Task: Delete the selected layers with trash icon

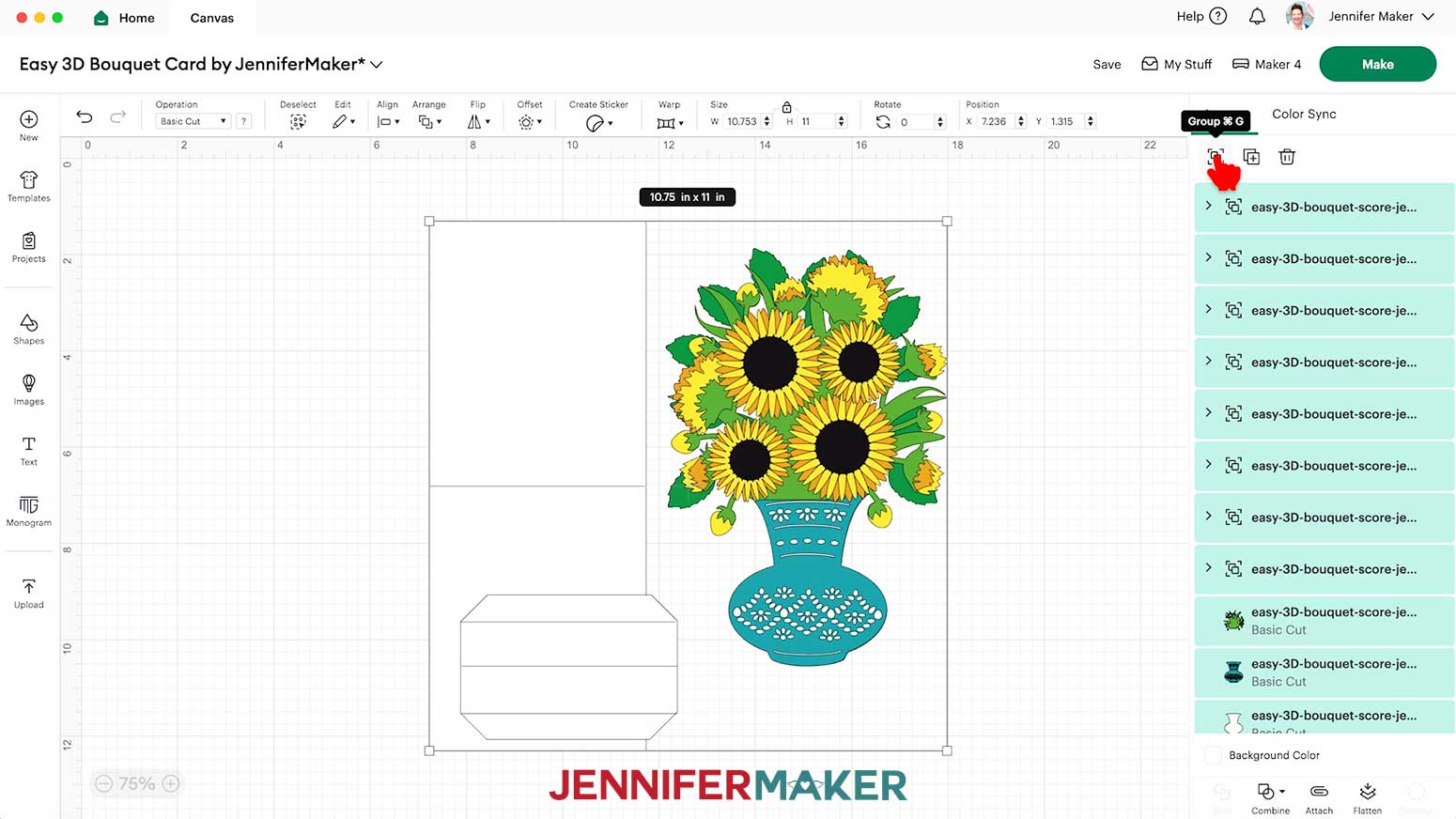Action: click(x=1287, y=157)
